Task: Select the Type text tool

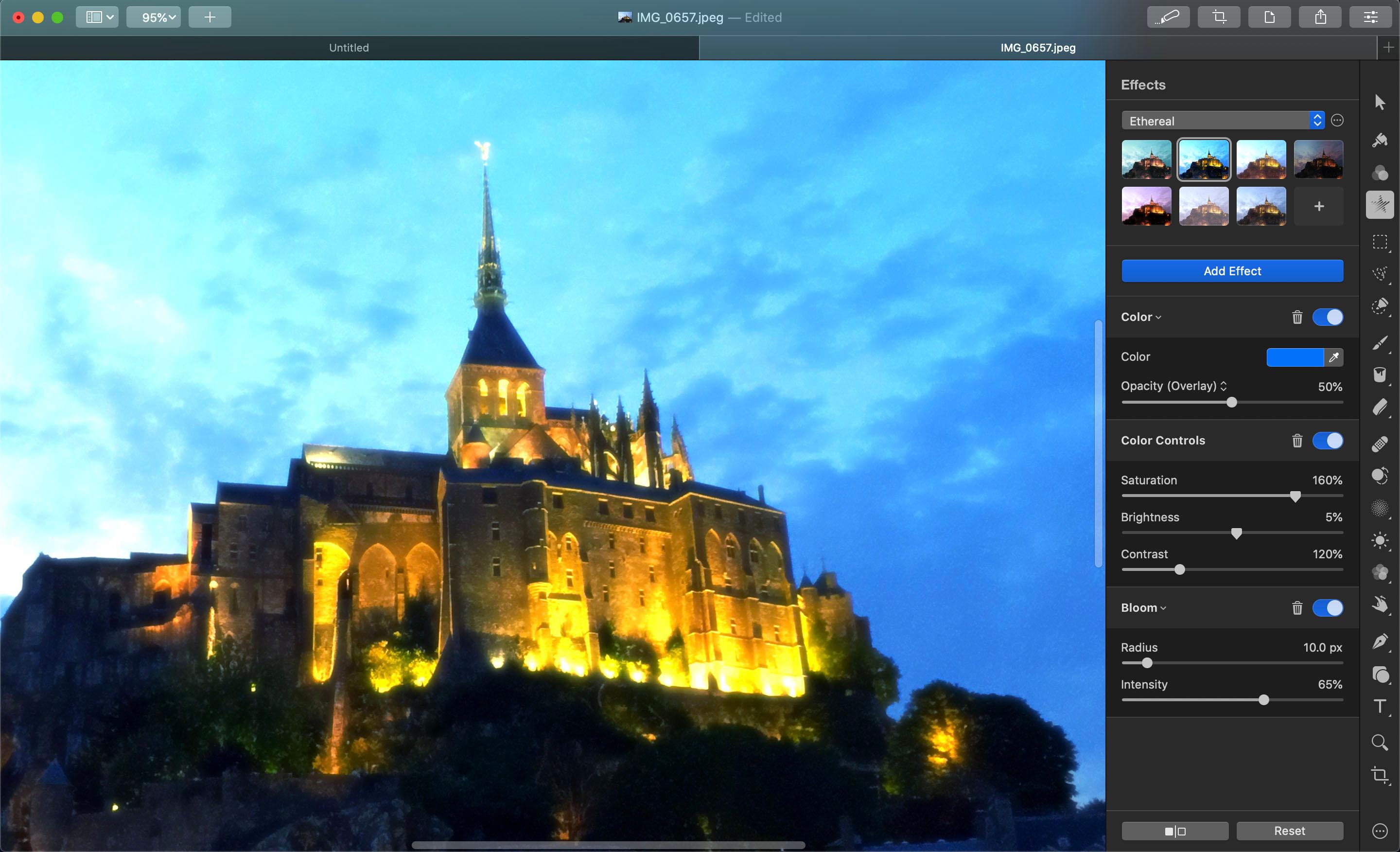Action: click(x=1380, y=707)
